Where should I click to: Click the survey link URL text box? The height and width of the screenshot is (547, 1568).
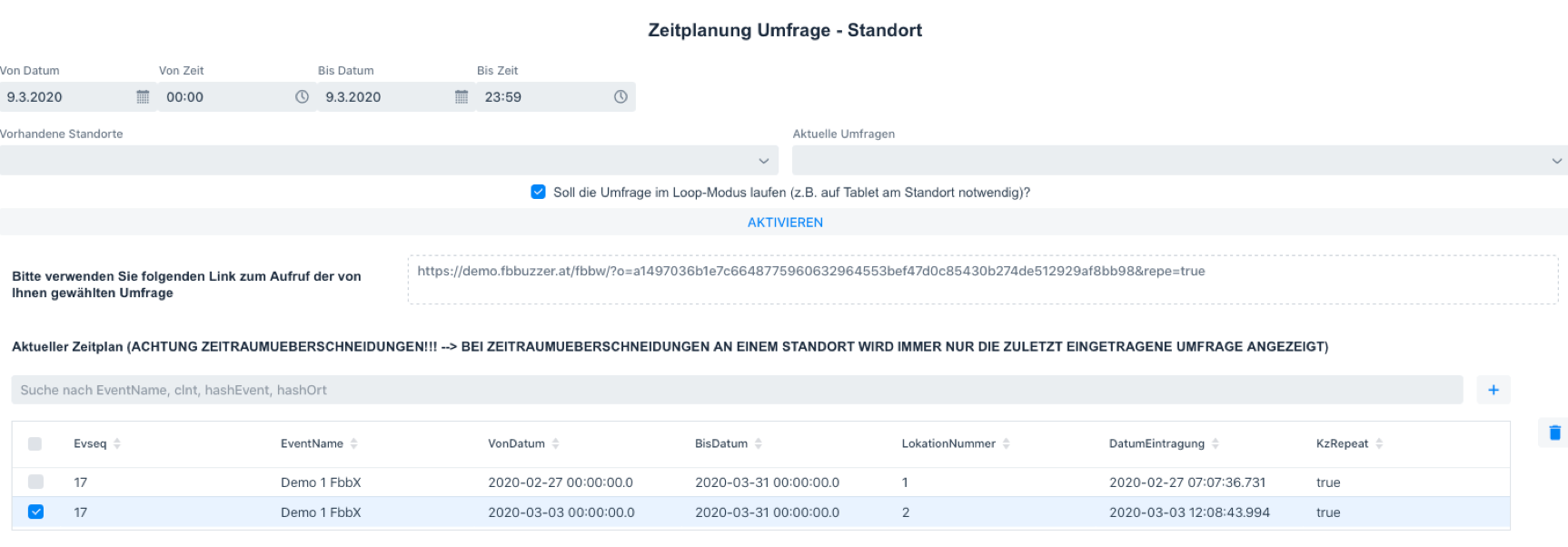[983, 280]
